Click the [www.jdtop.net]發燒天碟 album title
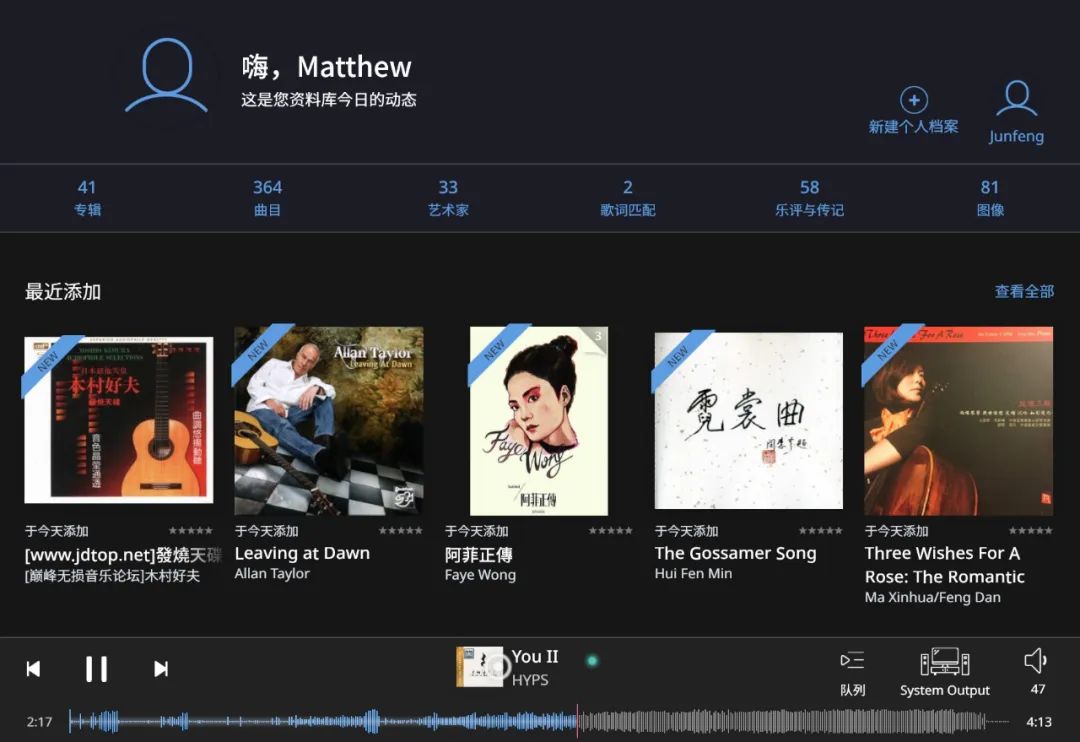1080x742 pixels. pos(123,555)
